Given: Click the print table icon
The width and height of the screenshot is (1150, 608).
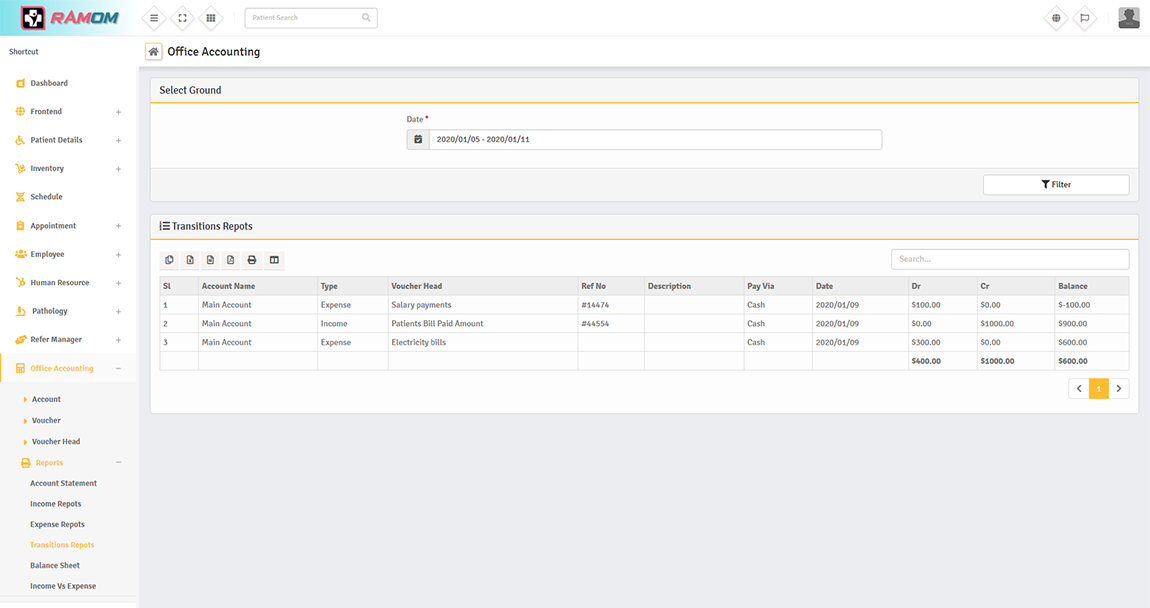Looking at the screenshot, I should click(252, 260).
